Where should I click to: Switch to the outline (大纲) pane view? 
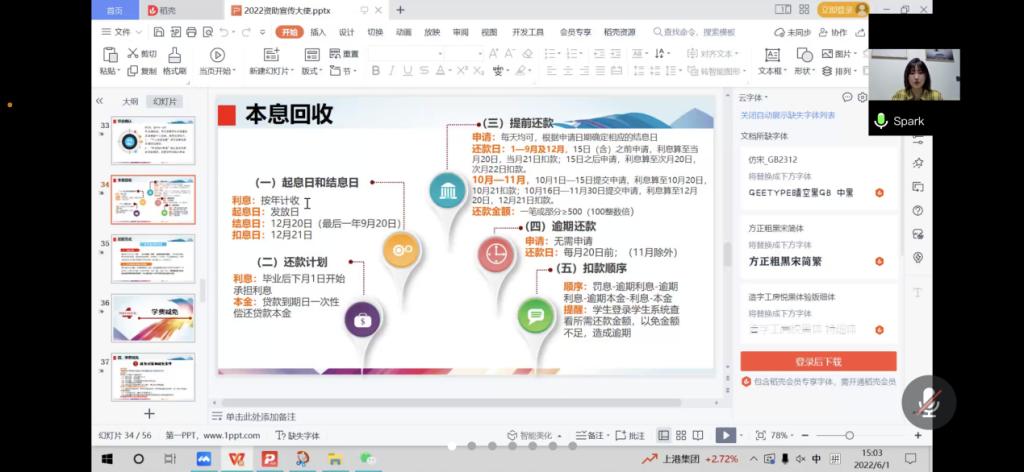tap(130, 102)
